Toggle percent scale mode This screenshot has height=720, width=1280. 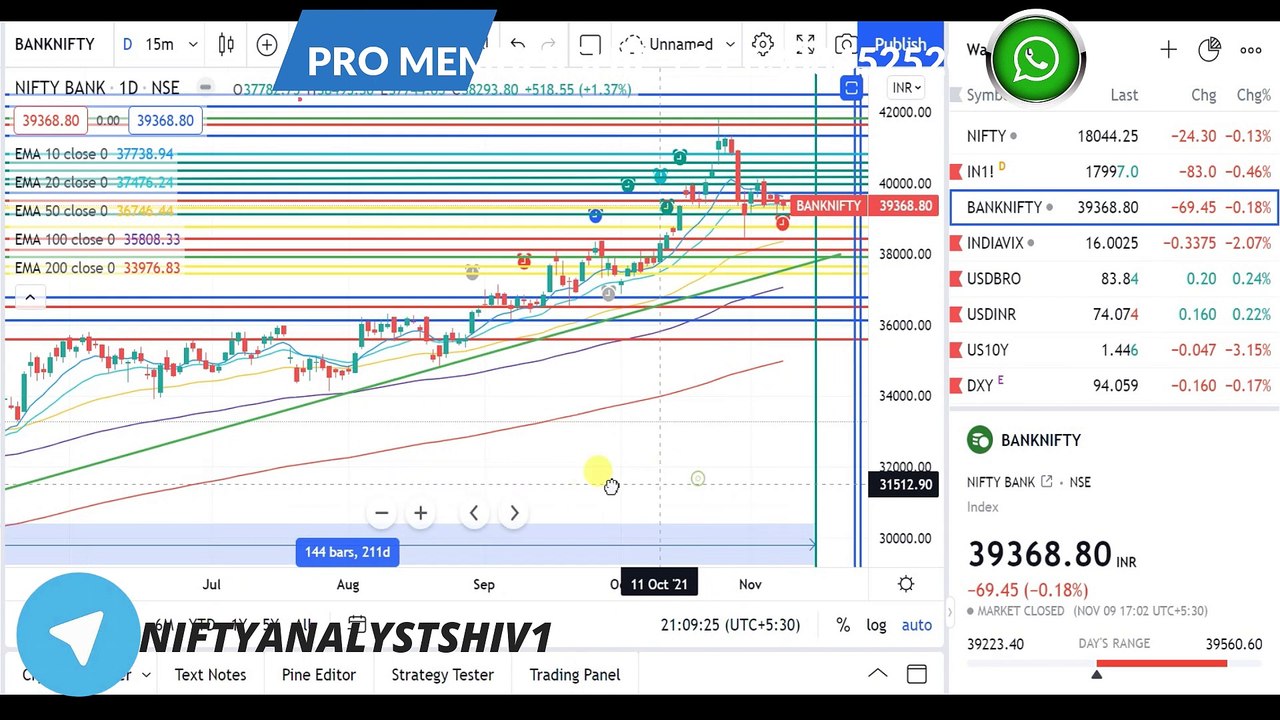pyautogui.click(x=843, y=625)
